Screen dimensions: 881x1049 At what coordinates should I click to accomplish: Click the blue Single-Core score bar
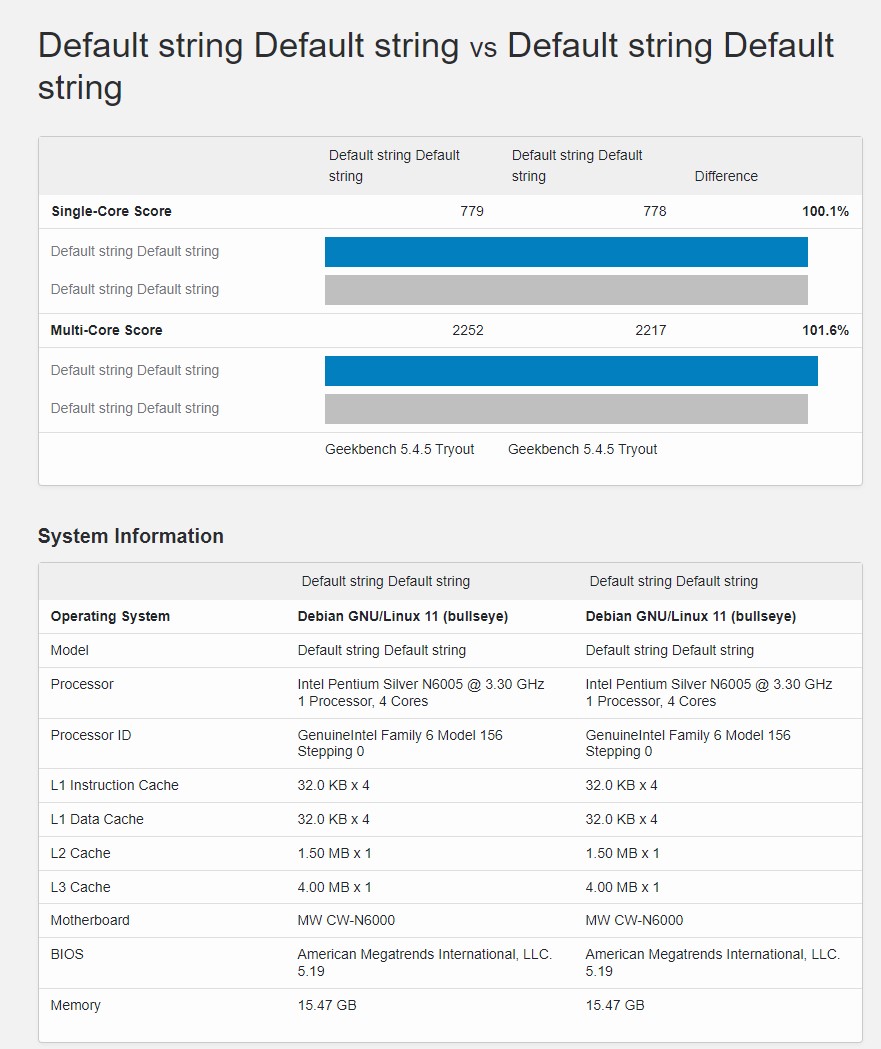566,252
